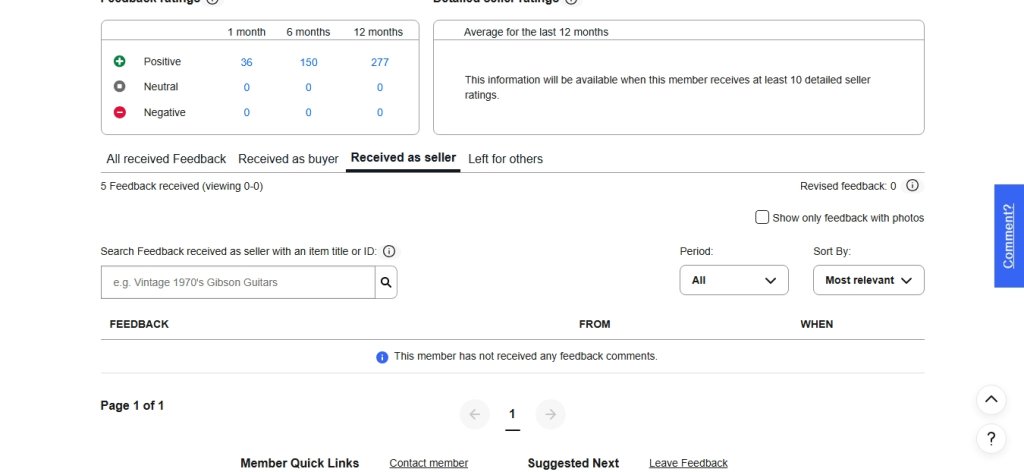Click the Leave Feedback link
The height and width of the screenshot is (472, 1024).
(688, 463)
